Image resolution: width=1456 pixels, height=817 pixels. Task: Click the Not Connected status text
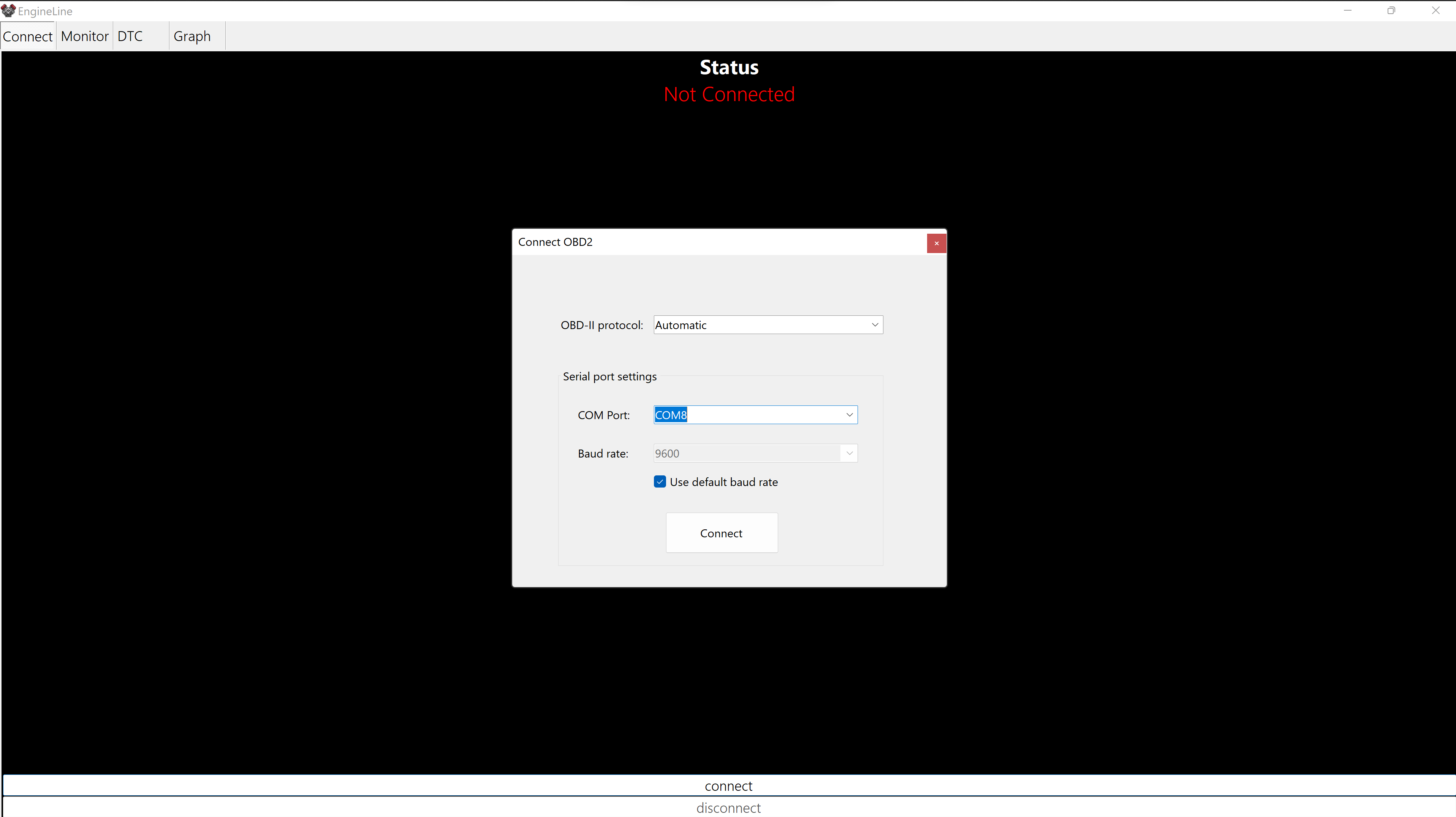click(x=729, y=94)
